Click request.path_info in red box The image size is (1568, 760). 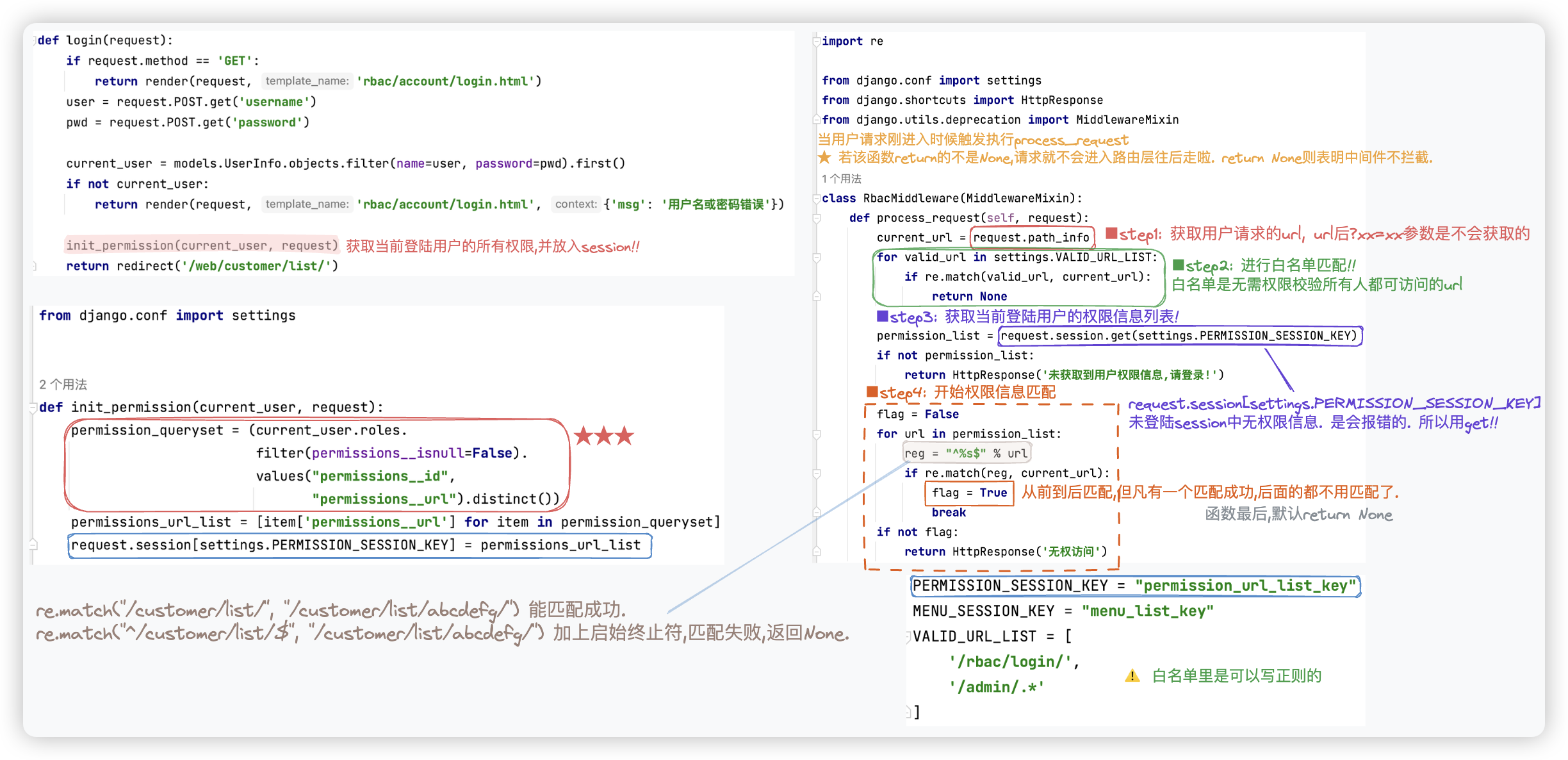(1031, 238)
